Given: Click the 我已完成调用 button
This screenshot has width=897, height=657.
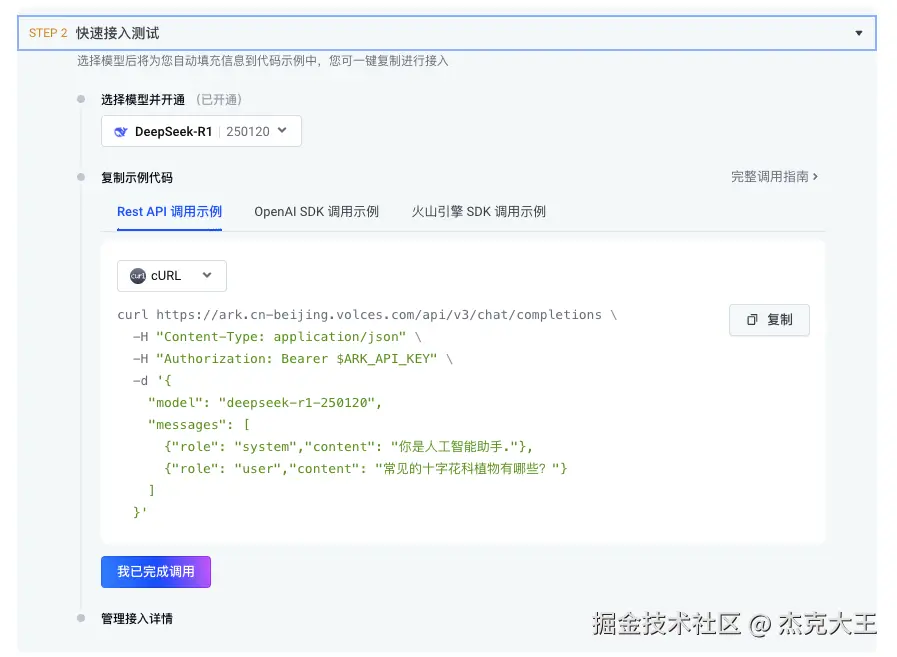Looking at the screenshot, I should 156,572.
